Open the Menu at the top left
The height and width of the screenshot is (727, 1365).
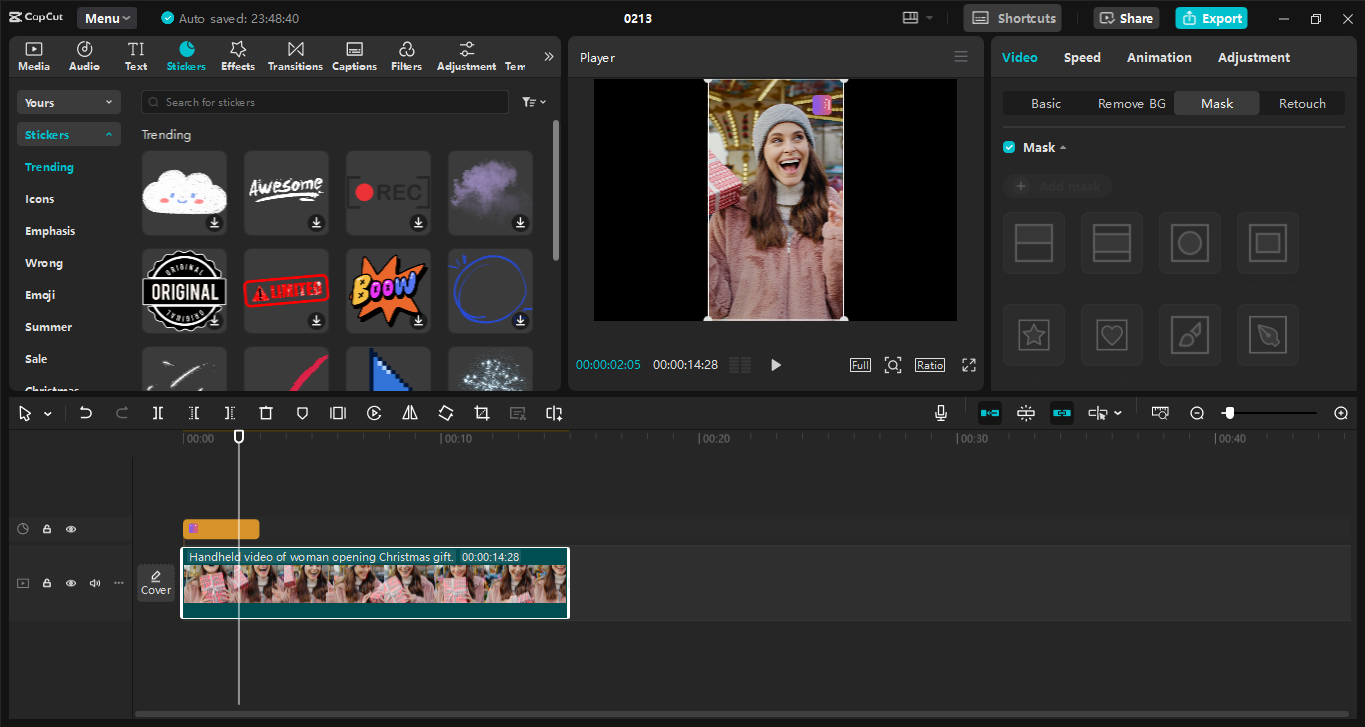pyautogui.click(x=106, y=17)
